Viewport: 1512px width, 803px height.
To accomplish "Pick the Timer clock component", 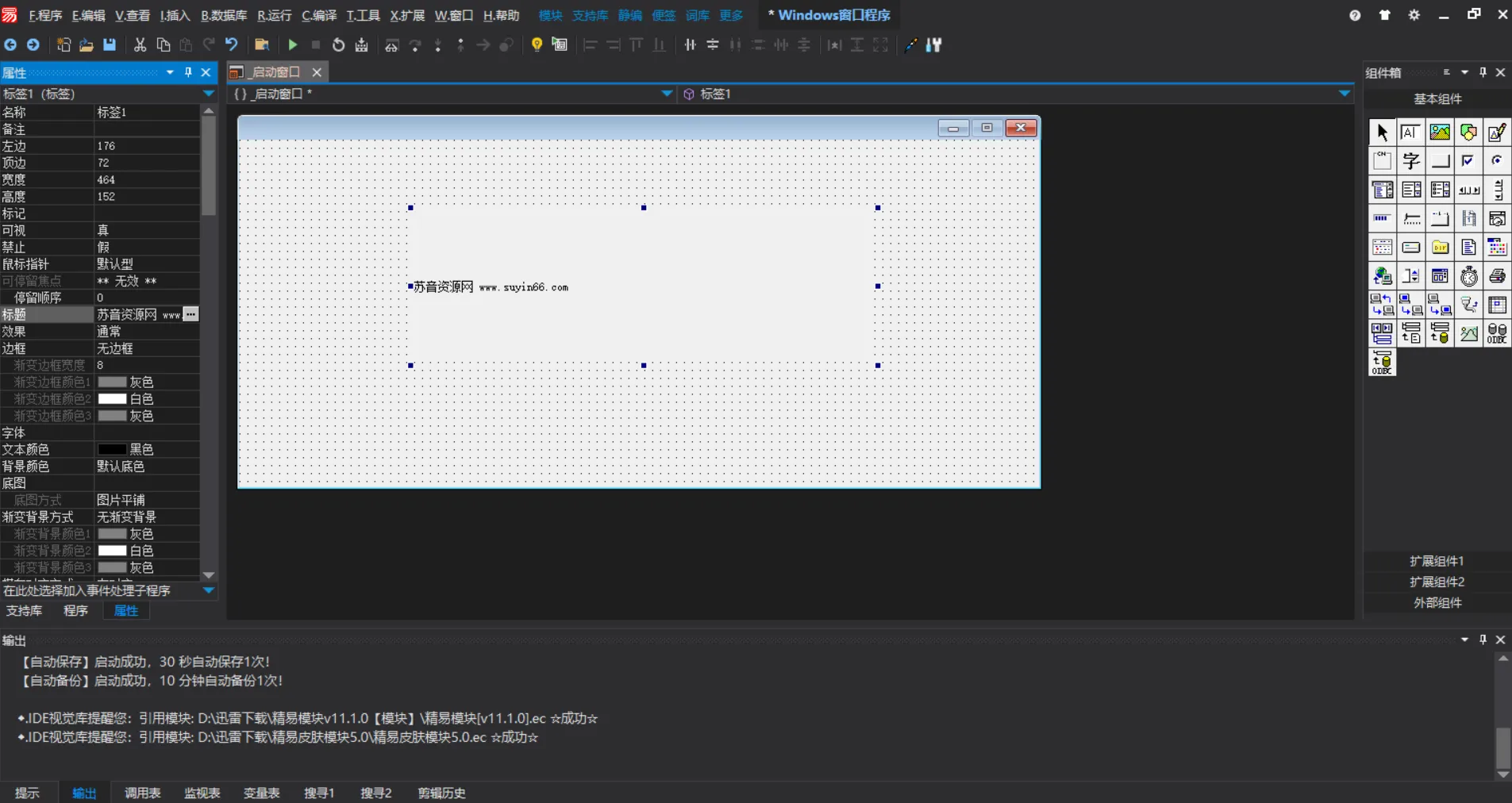I will pyautogui.click(x=1469, y=276).
